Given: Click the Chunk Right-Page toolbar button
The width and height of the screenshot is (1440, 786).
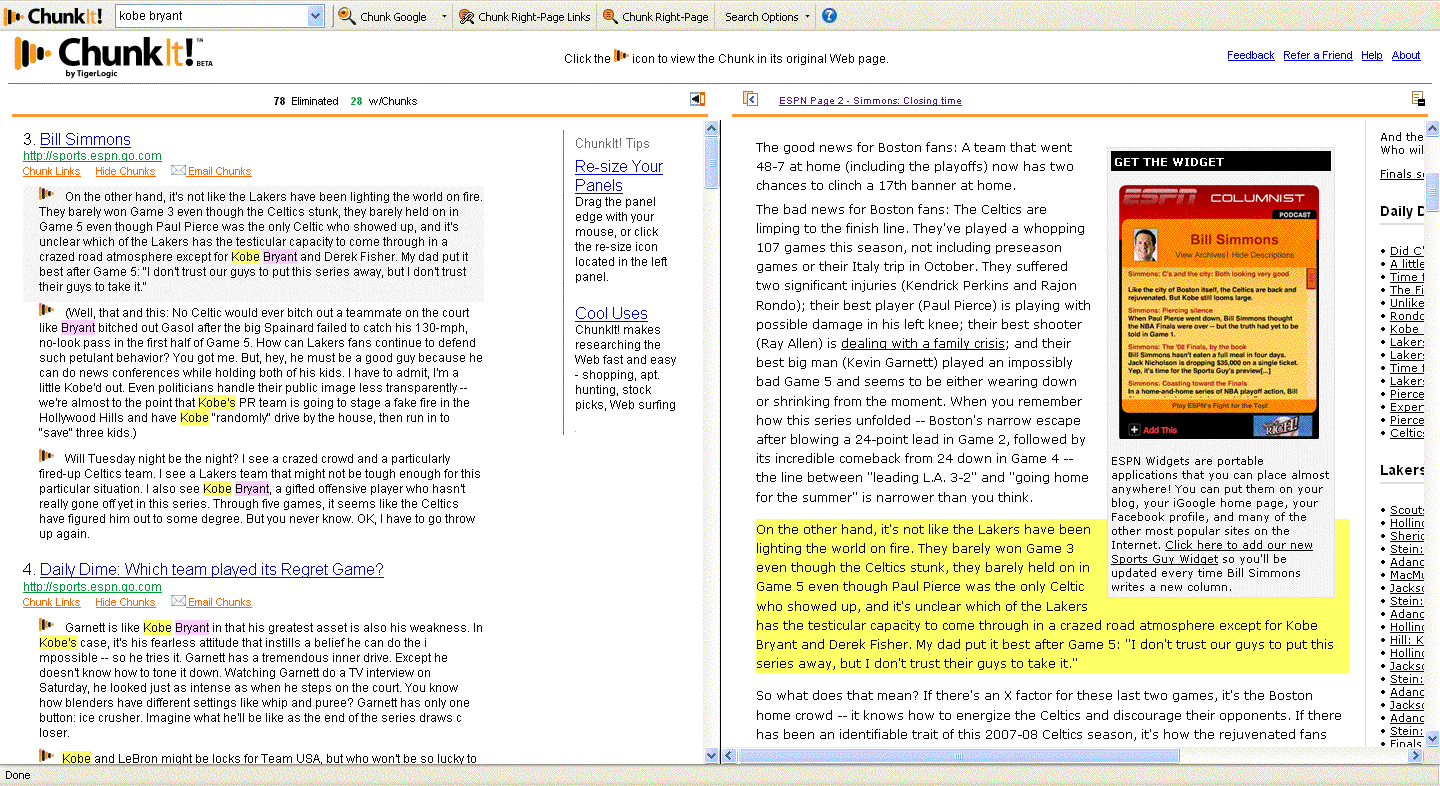Looking at the screenshot, I should click(656, 16).
